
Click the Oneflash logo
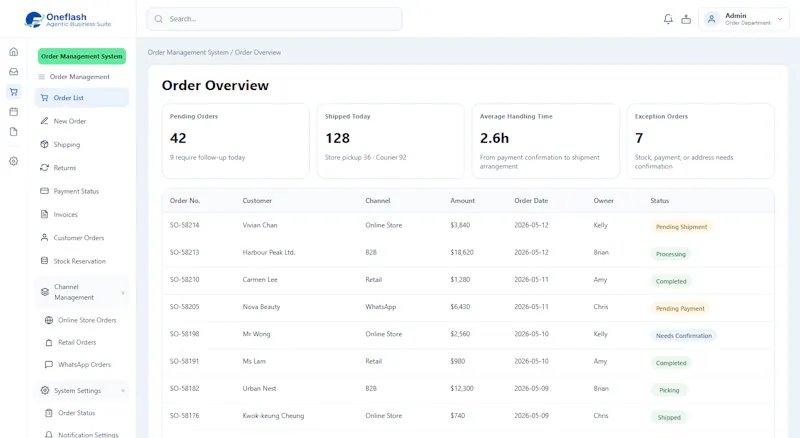pos(68,19)
